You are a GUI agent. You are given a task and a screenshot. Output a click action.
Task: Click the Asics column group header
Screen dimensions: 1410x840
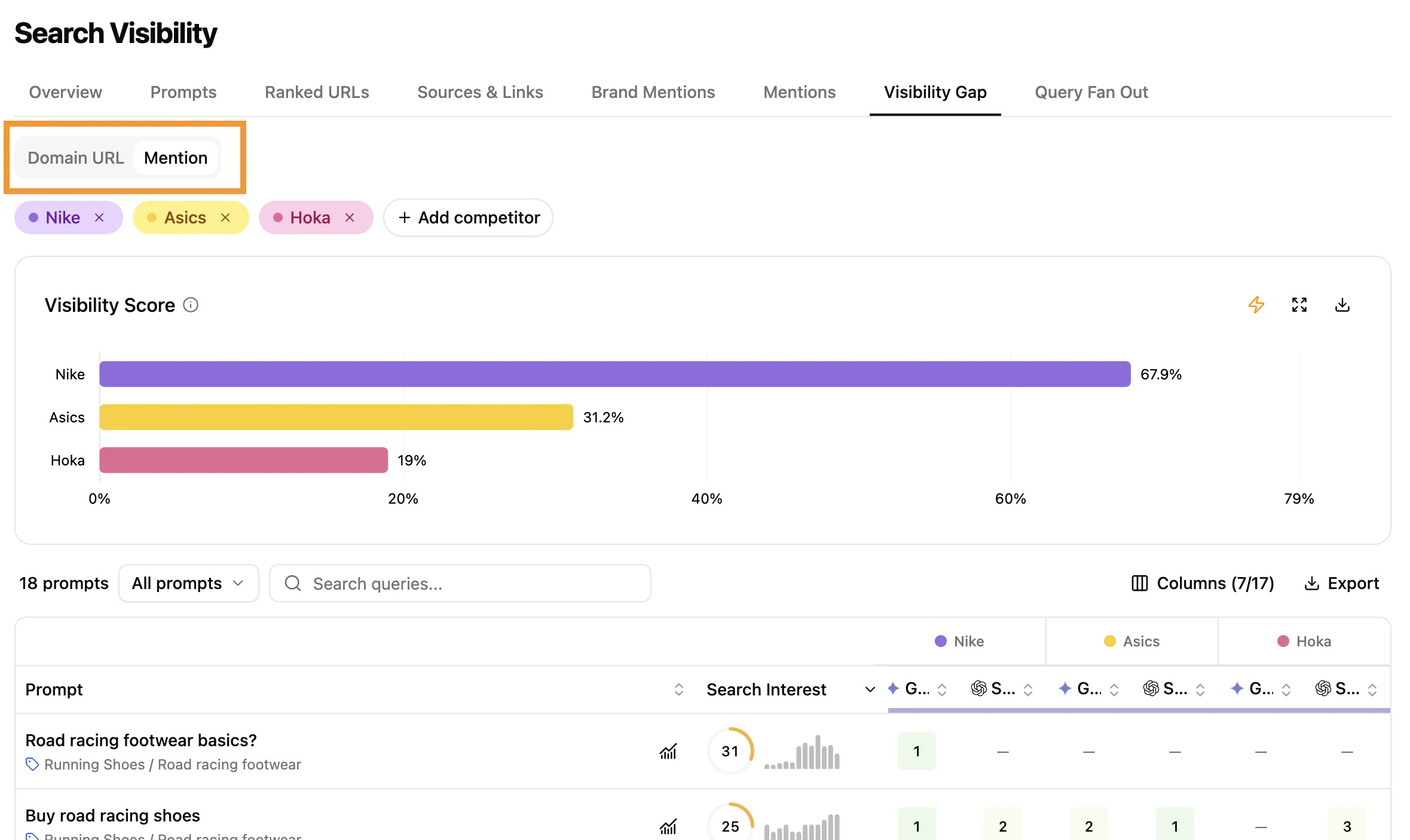point(1131,641)
